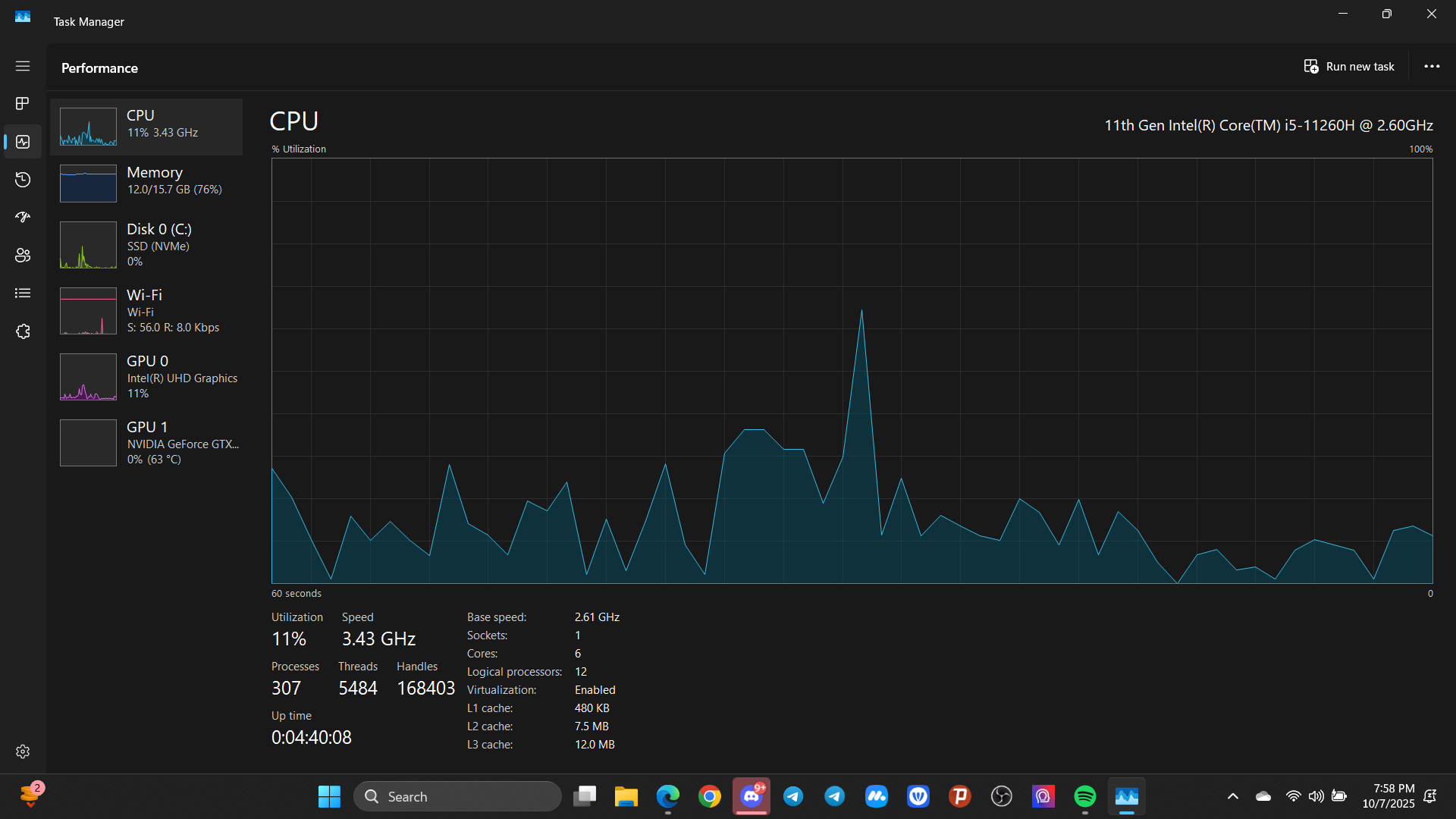Click the taskbar Search box

point(457,796)
